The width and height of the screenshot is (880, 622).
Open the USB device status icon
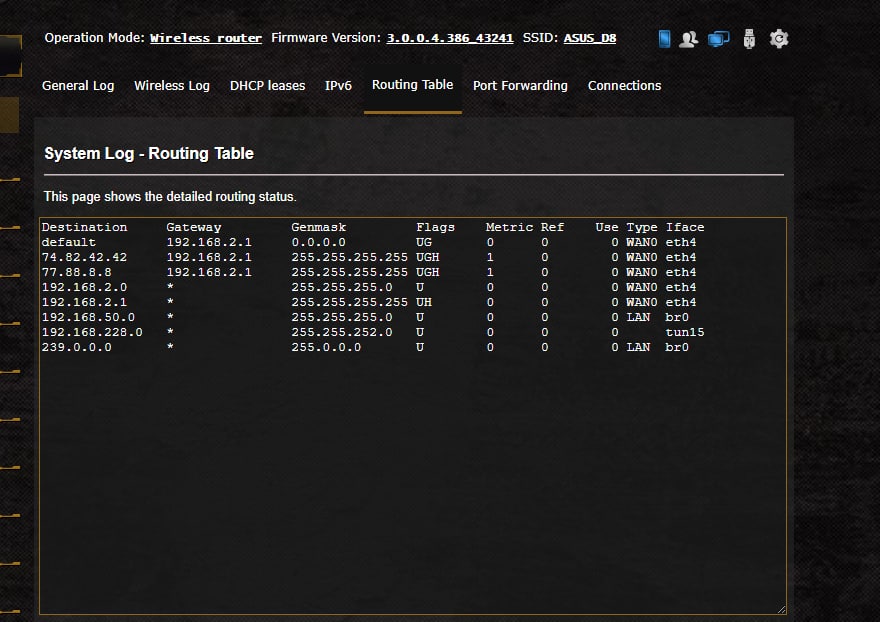coord(749,39)
